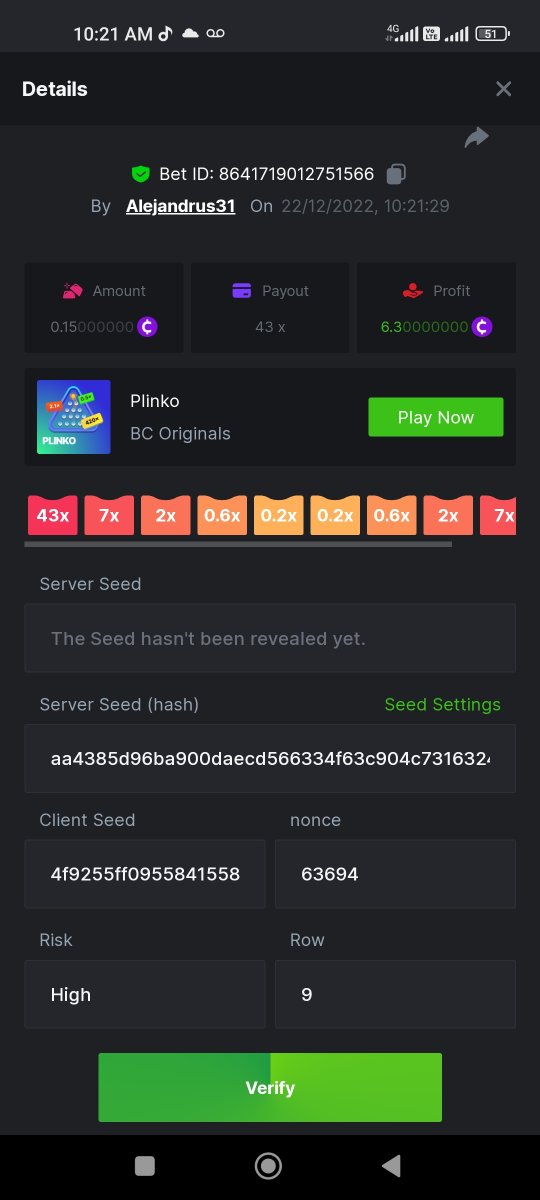Open Alejandrus31 user profile
The width and height of the screenshot is (540, 1200).
click(x=180, y=206)
